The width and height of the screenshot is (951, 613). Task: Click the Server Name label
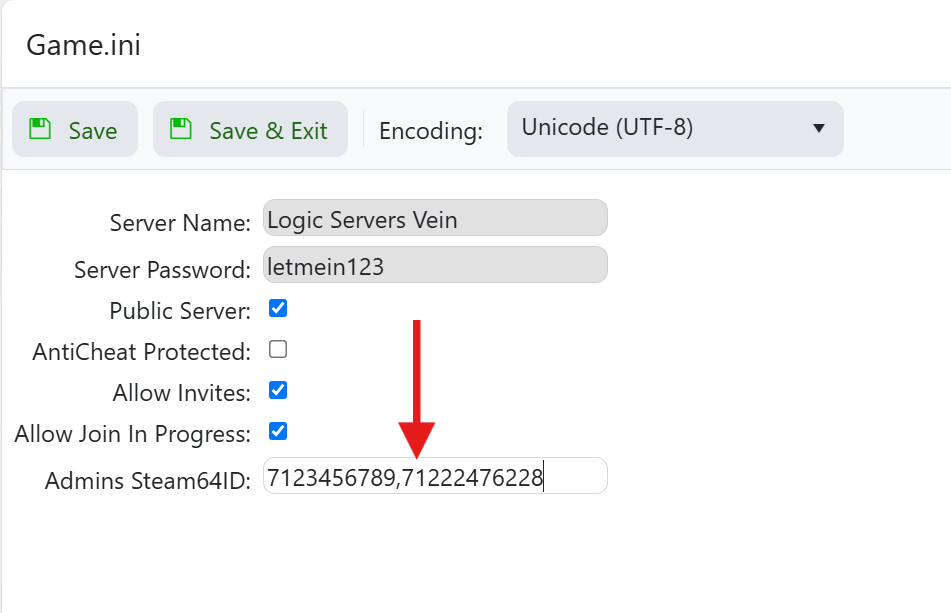point(180,223)
